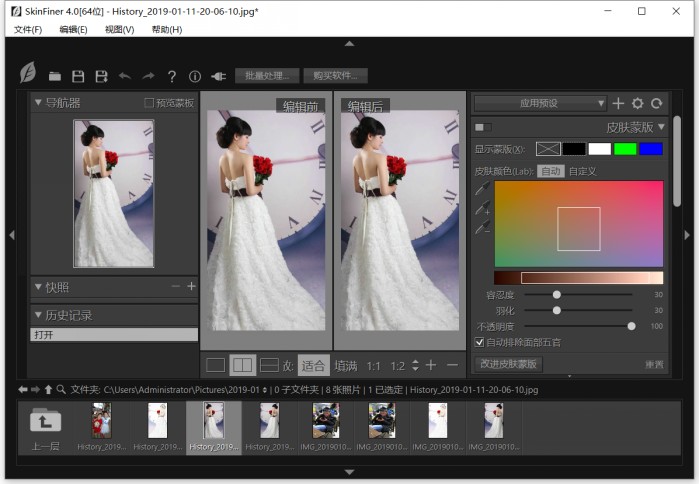Click the 批量处理 button
Viewport: 699px width, 484px height.
pos(267,76)
